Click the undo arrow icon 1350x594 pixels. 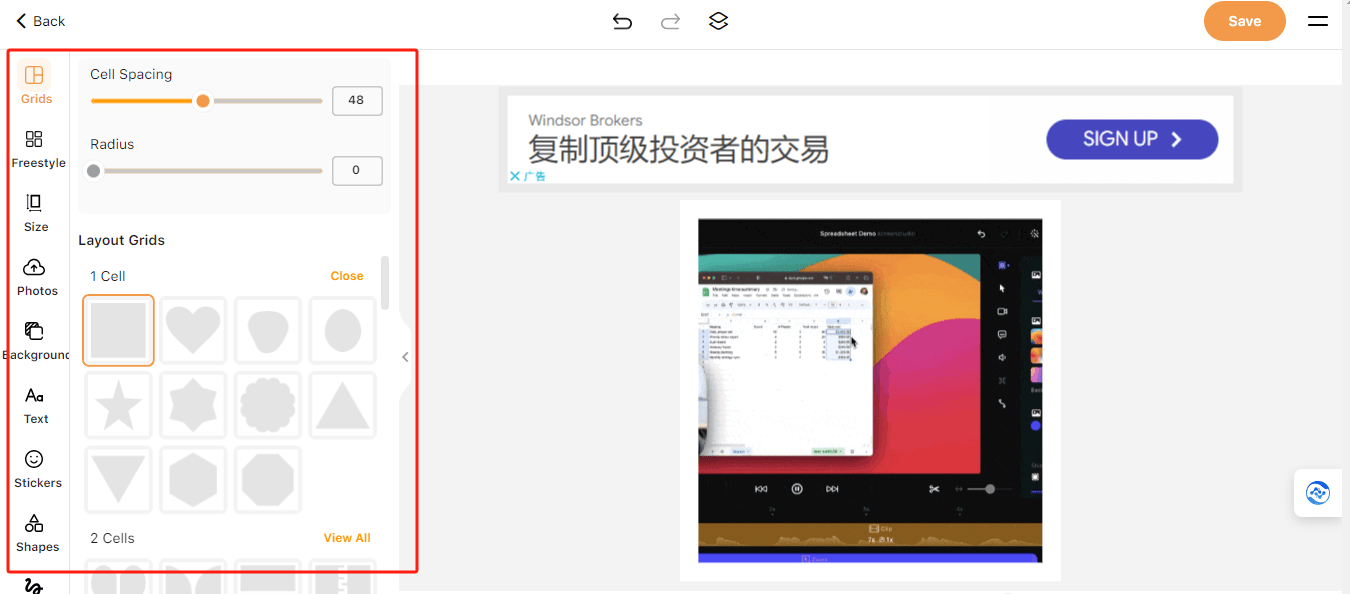tap(622, 21)
